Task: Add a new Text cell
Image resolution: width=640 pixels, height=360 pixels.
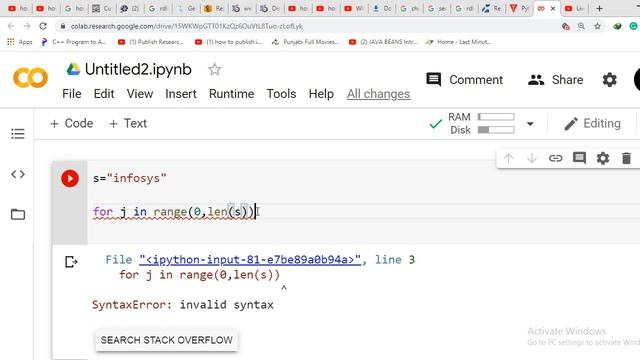Action: 128,123
